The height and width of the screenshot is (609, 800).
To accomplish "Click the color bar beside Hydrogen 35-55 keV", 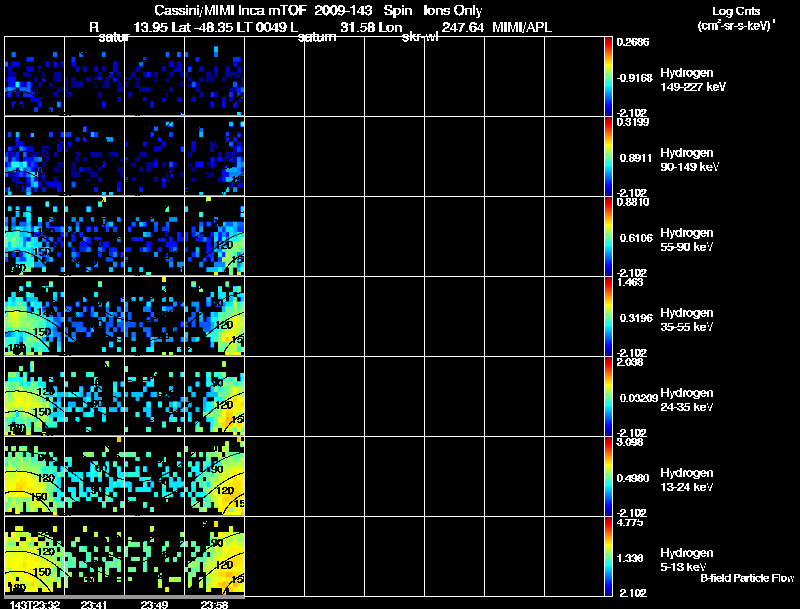I will pos(608,316).
